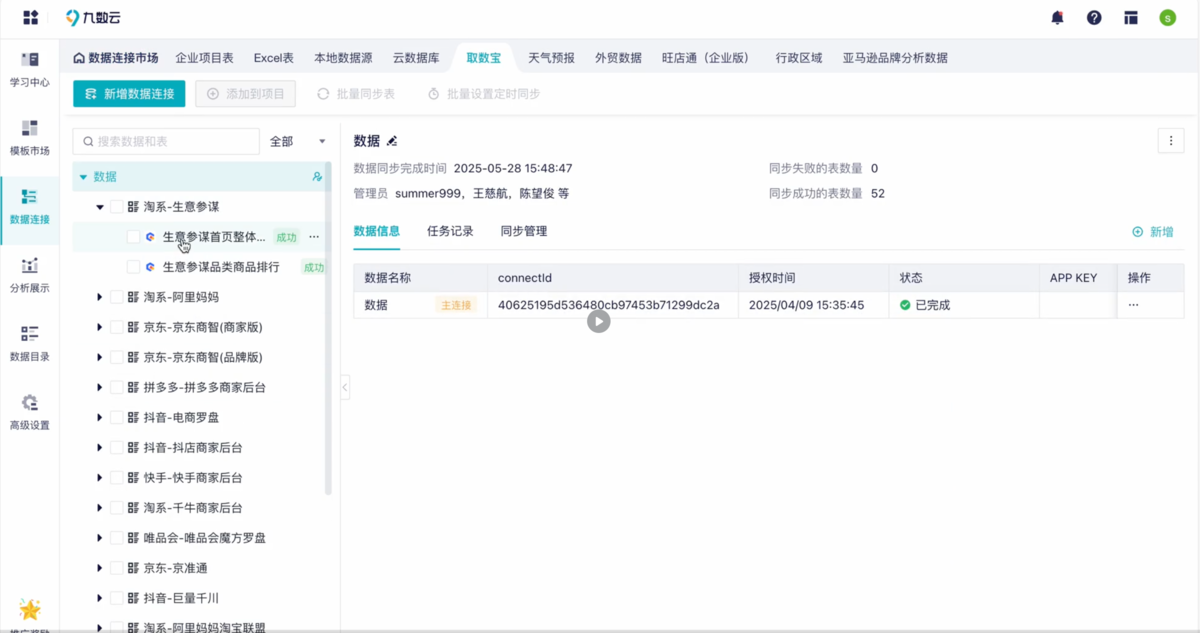Select the 抖音-抖店商家后台 checkbox
The width and height of the screenshot is (1200, 633).
pos(116,447)
